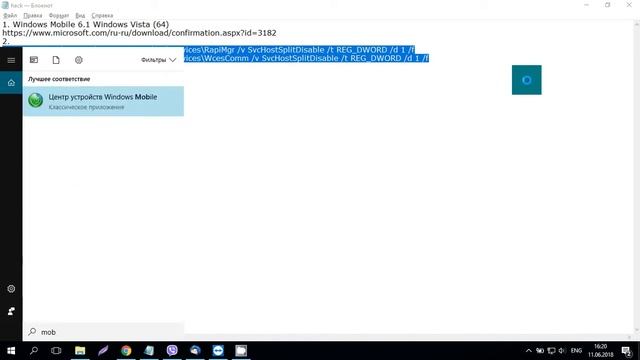This screenshot has width=640, height=360.
Task: Open the last white app on taskbar
Action: 241,351
